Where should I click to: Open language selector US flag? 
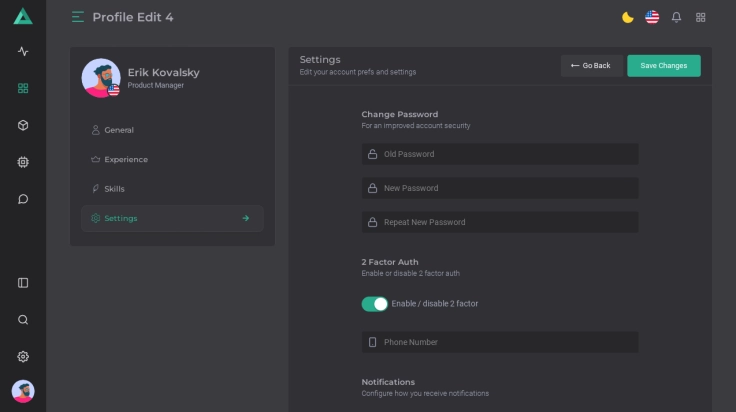(652, 17)
